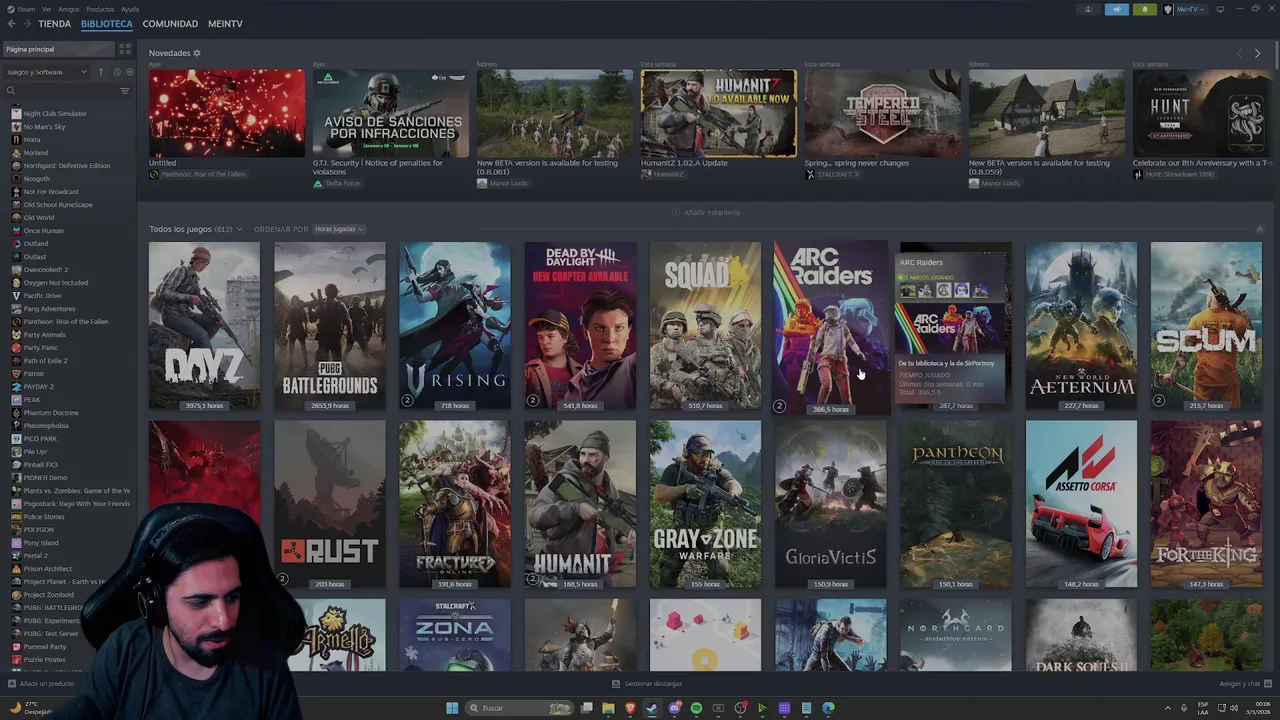1280x720 pixels.
Task: Open the Novedades settings gear
Action: tap(197, 53)
